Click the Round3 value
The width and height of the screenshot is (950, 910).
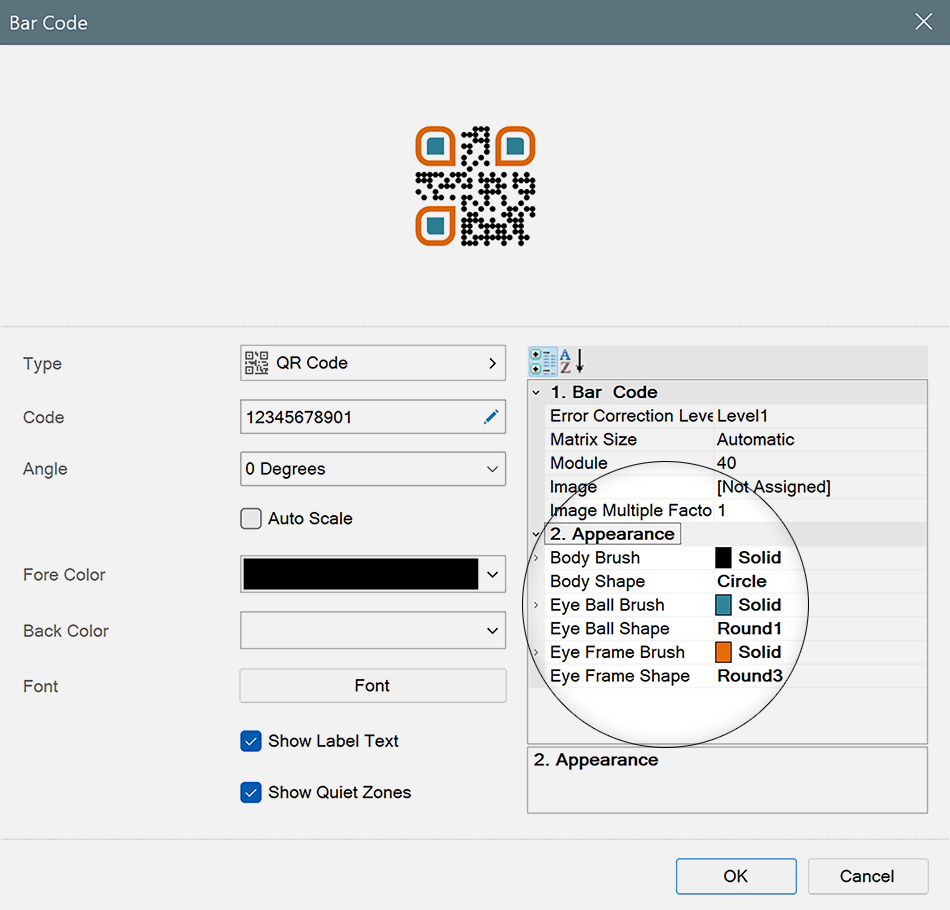click(x=750, y=676)
